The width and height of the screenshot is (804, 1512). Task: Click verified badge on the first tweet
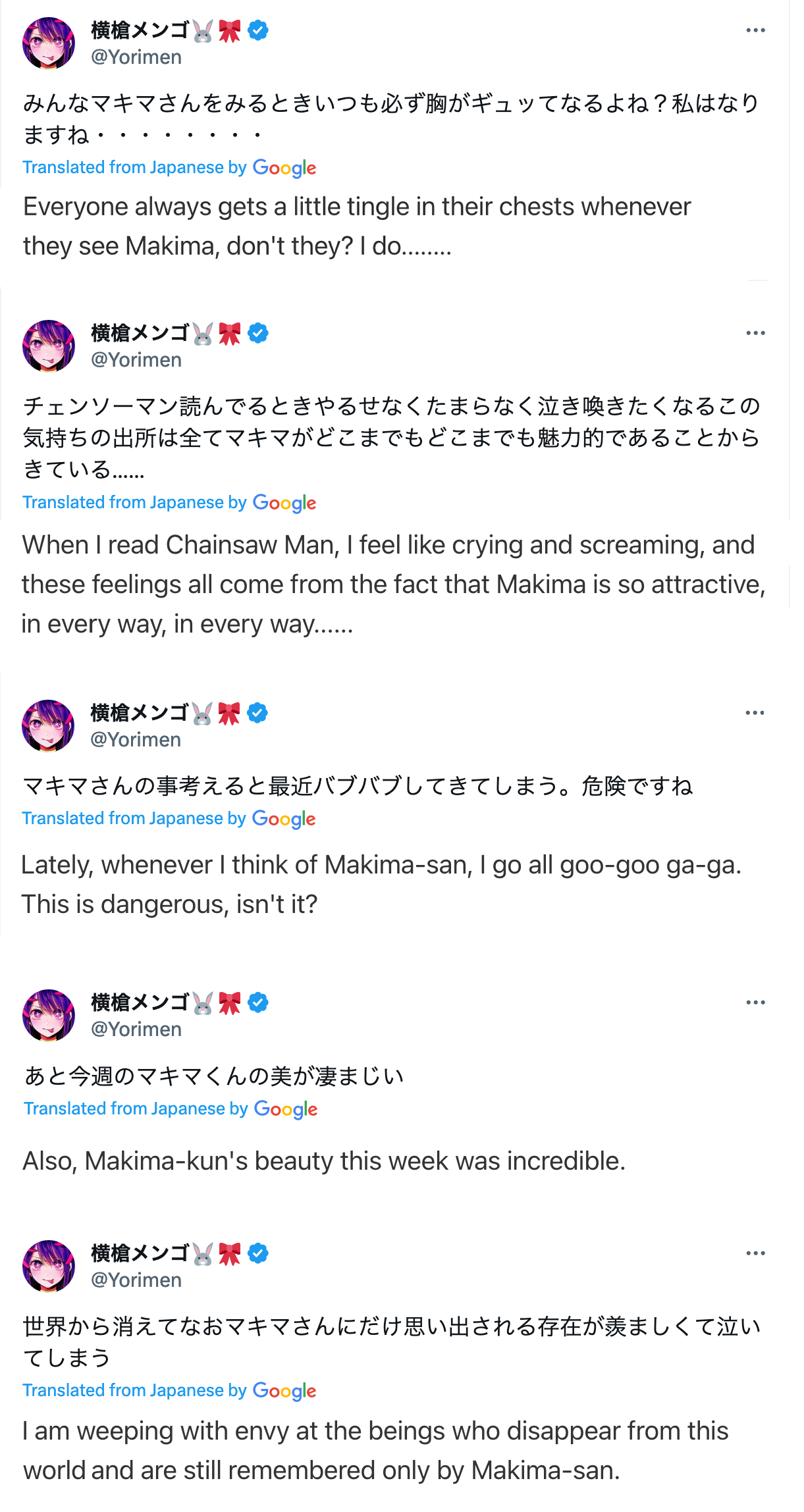258,30
